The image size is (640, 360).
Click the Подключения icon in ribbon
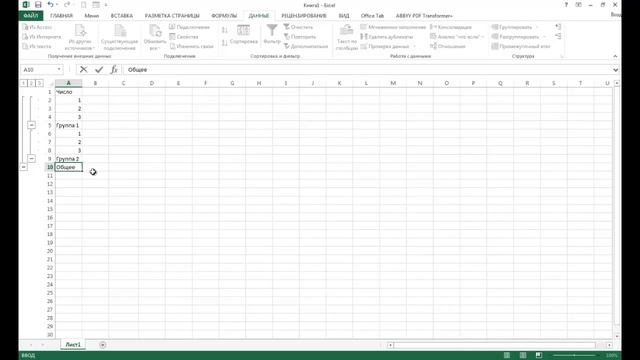[x=172, y=27]
